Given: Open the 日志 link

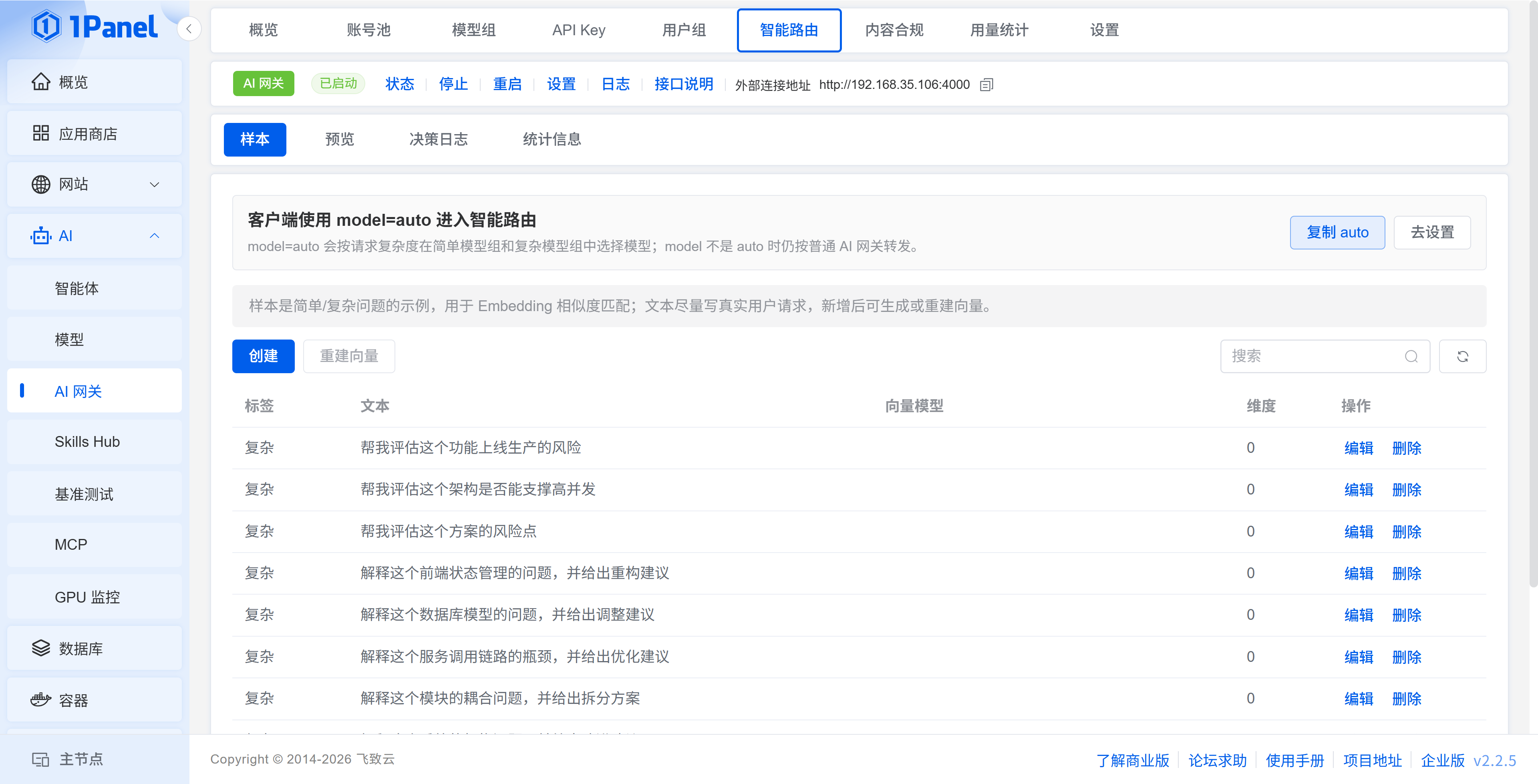Looking at the screenshot, I should click(x=616, y=84).
